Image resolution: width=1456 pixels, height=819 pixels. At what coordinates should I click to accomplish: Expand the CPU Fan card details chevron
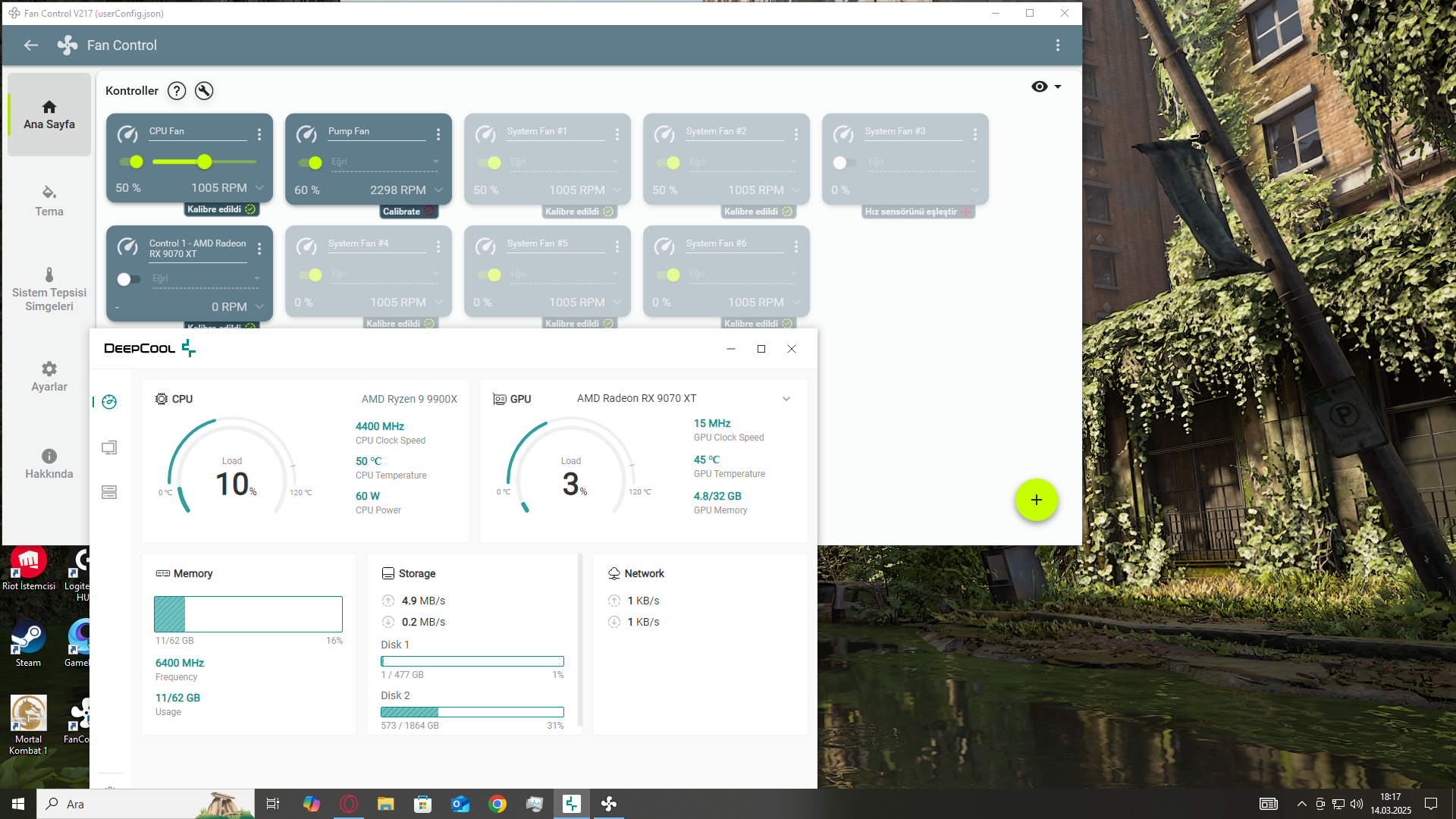point(259,188)
